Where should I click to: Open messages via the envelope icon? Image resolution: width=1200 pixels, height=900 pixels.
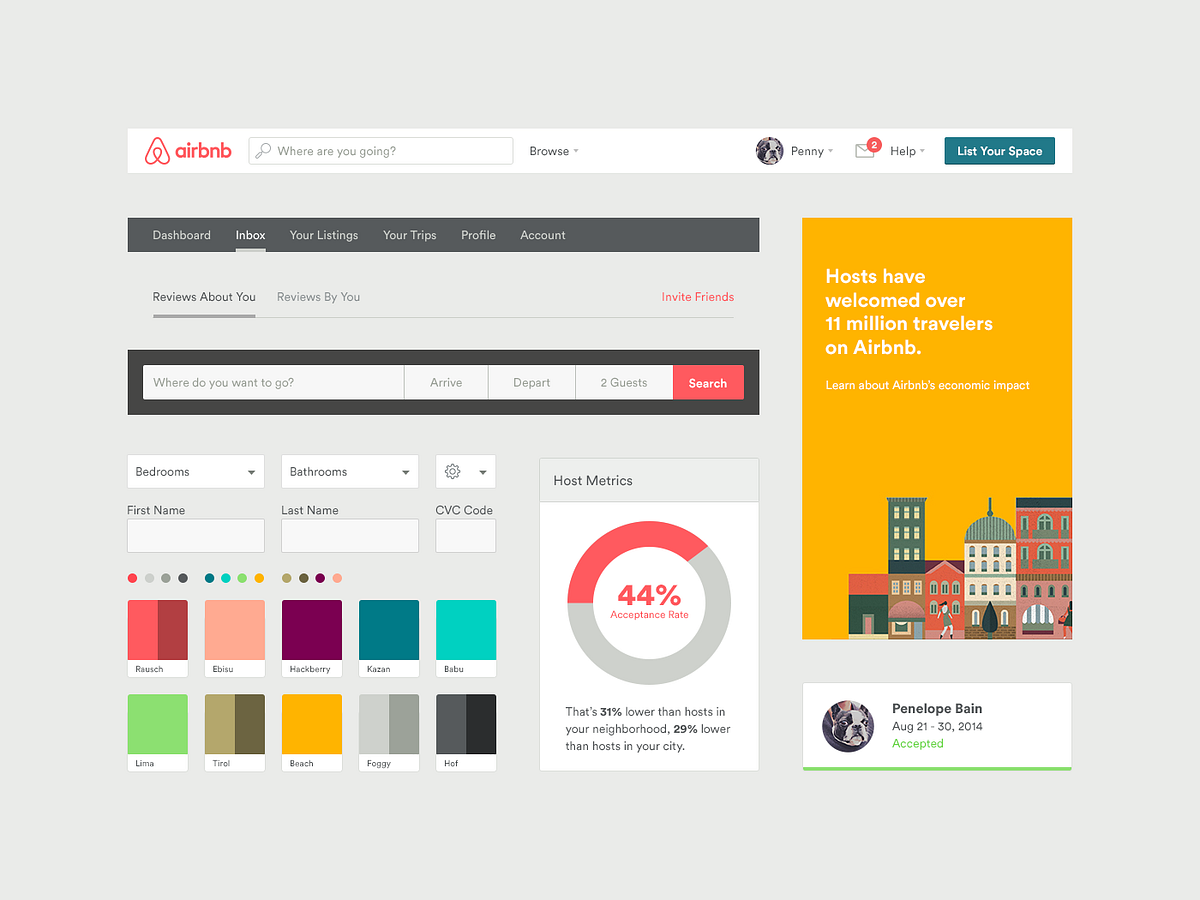863,151
